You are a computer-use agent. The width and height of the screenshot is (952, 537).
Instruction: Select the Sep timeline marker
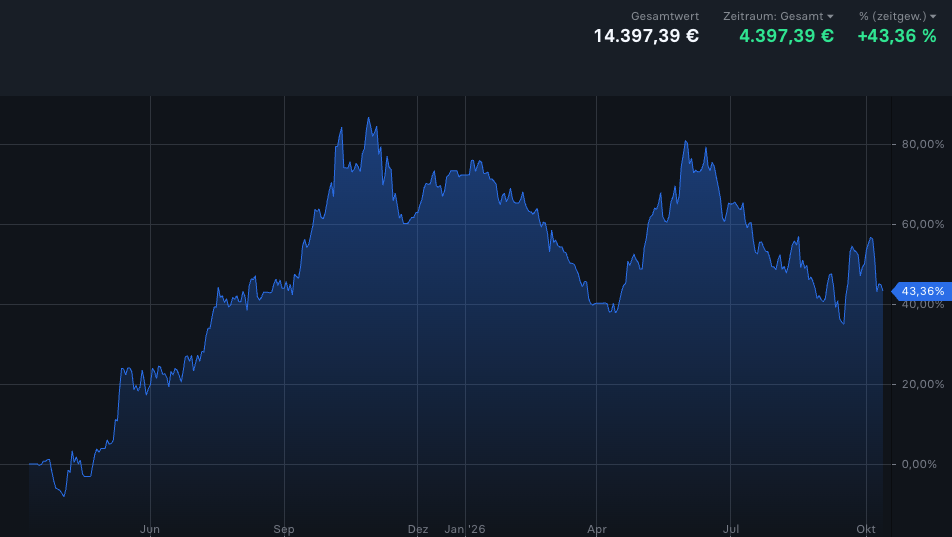(x=284, y=529)
